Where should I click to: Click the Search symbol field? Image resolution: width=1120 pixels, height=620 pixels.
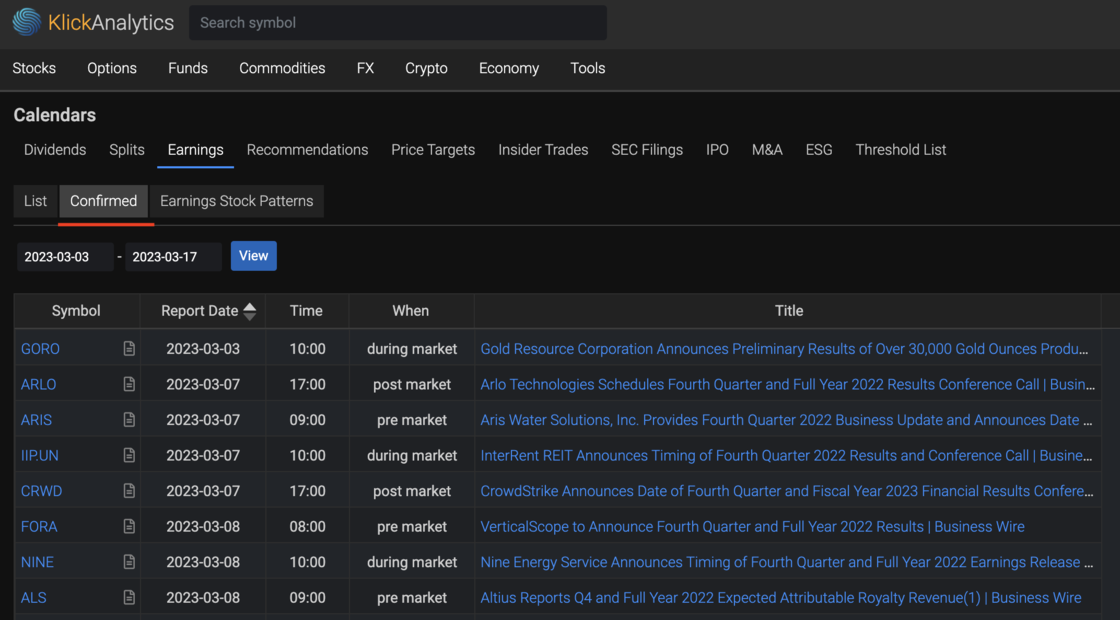click(x=398, y=23)
